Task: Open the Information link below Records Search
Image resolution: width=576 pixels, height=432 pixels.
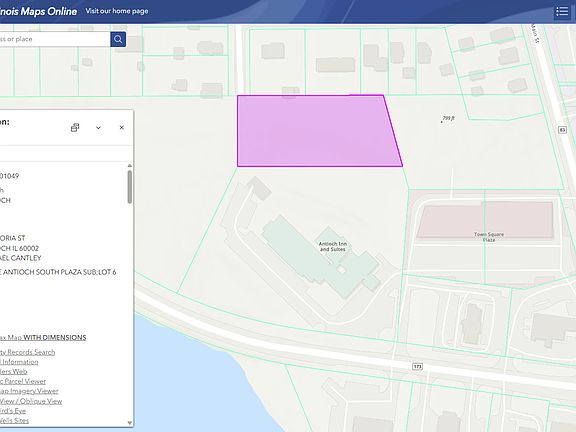Action: click(x=19, y=362)
